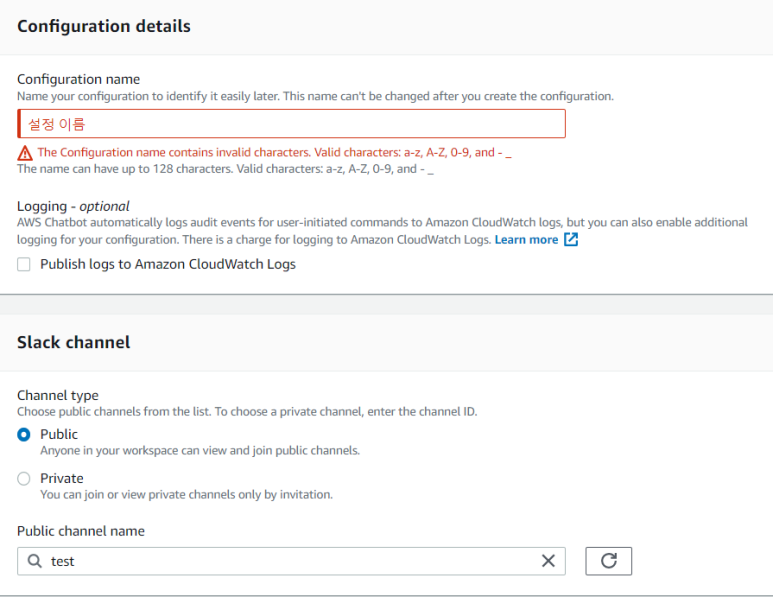This screenshot has width=773, height=597.
Task: Select the Private channel type radio
Action: [x=24, y=479]
